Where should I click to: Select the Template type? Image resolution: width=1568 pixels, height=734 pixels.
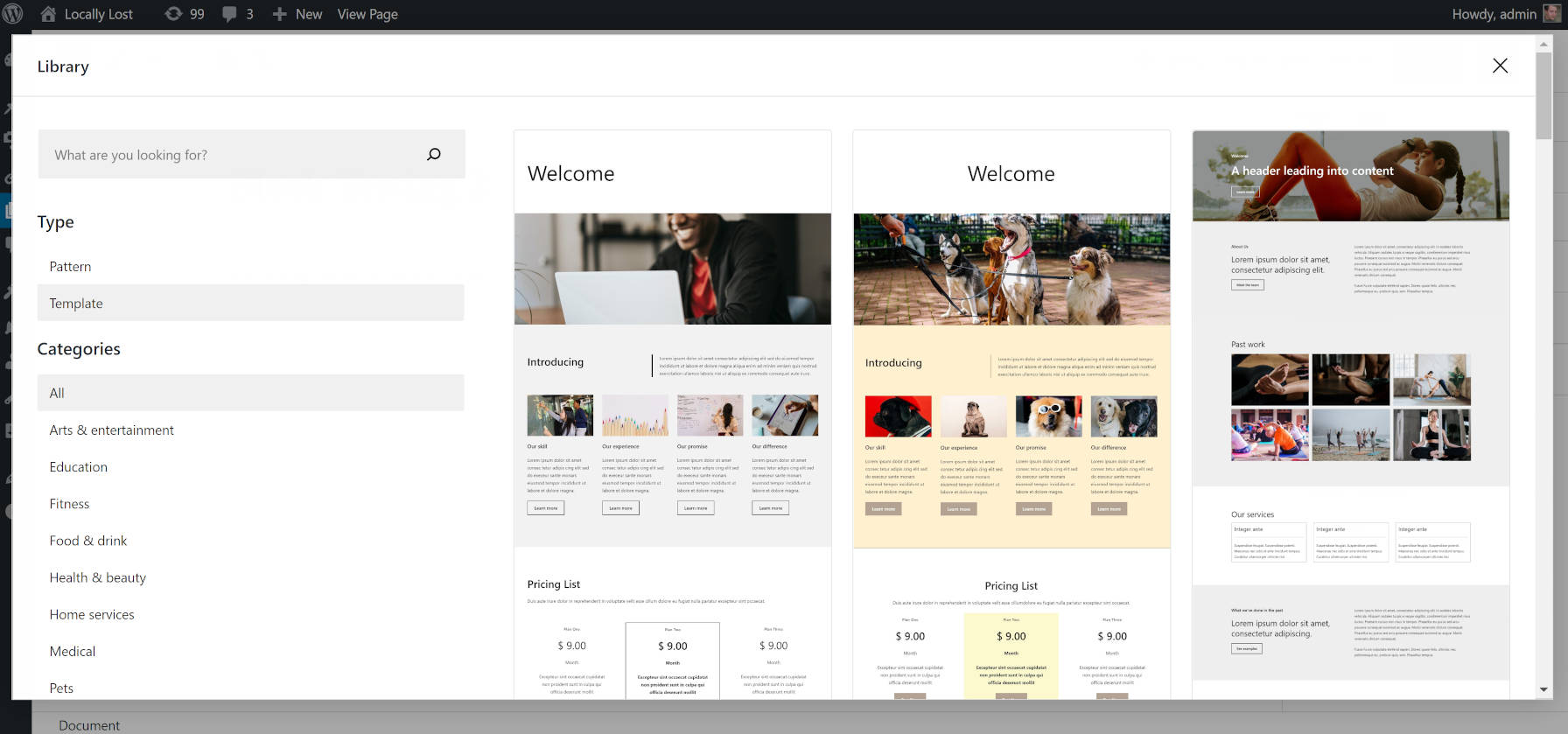pos(250,303)
